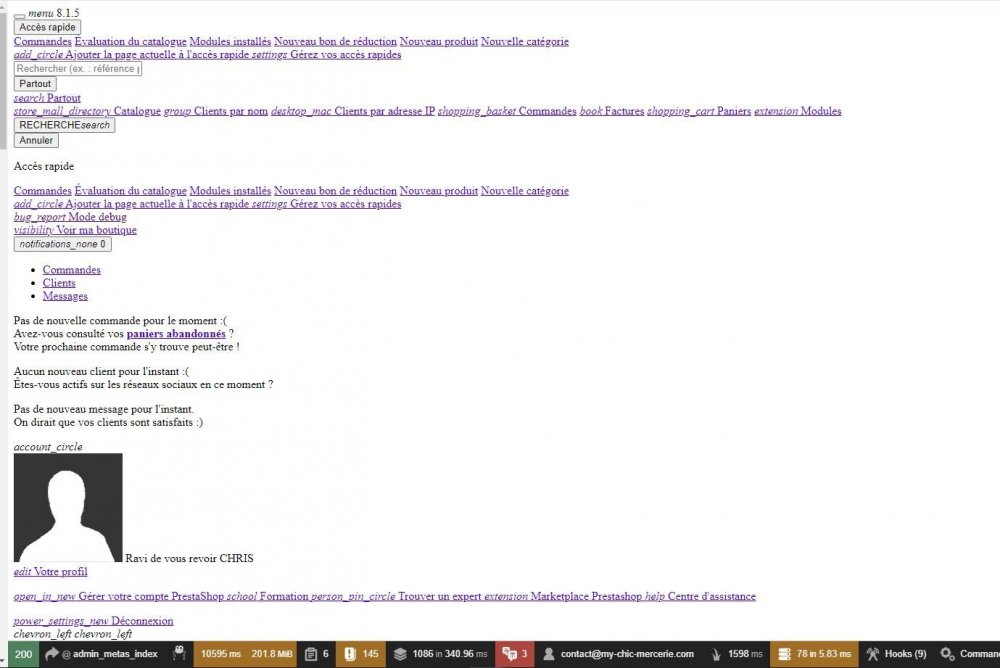Select extension Modules search scope
Screen dimensions: 1000x668
[798, 111]
